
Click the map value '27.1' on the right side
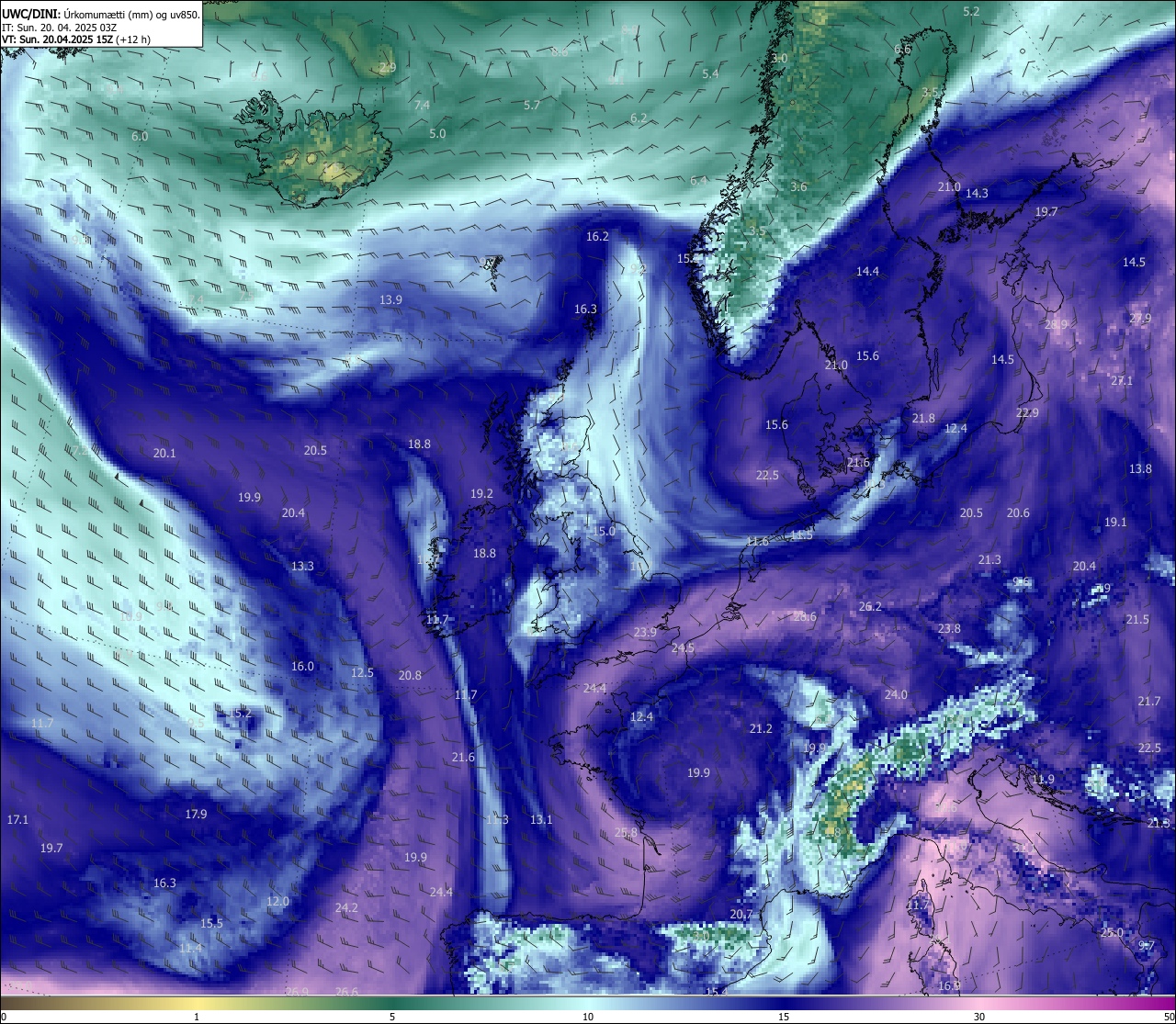click(1122, 380)
